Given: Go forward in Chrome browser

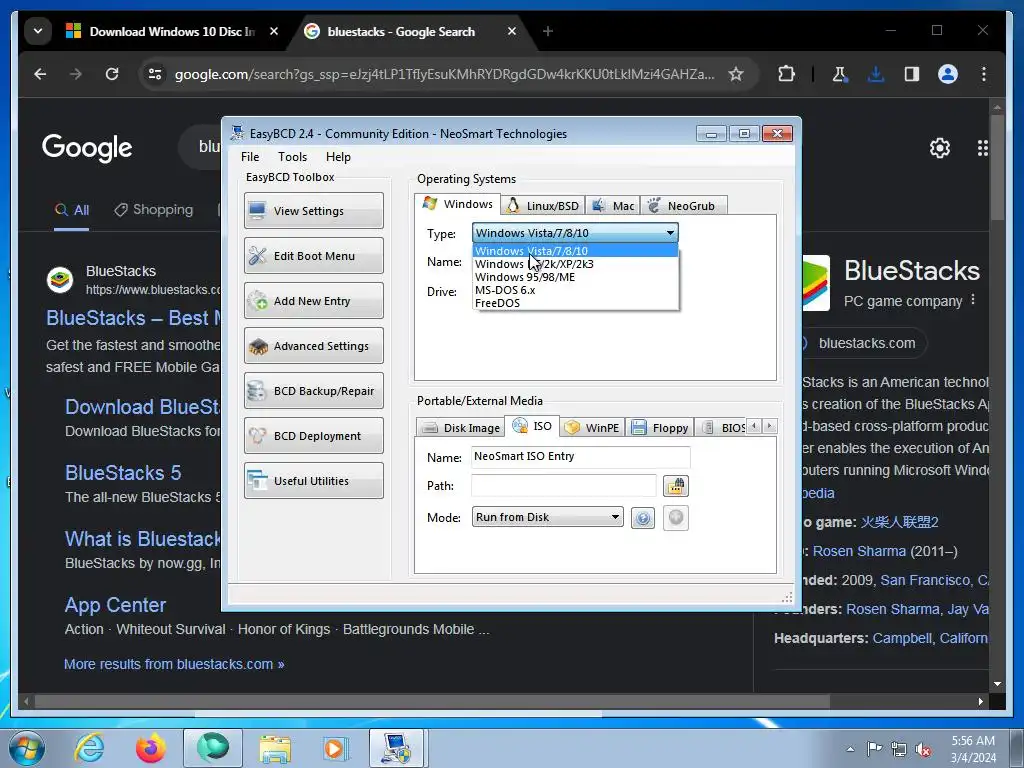Looking at the screenshot, I should tap(76, 74).
